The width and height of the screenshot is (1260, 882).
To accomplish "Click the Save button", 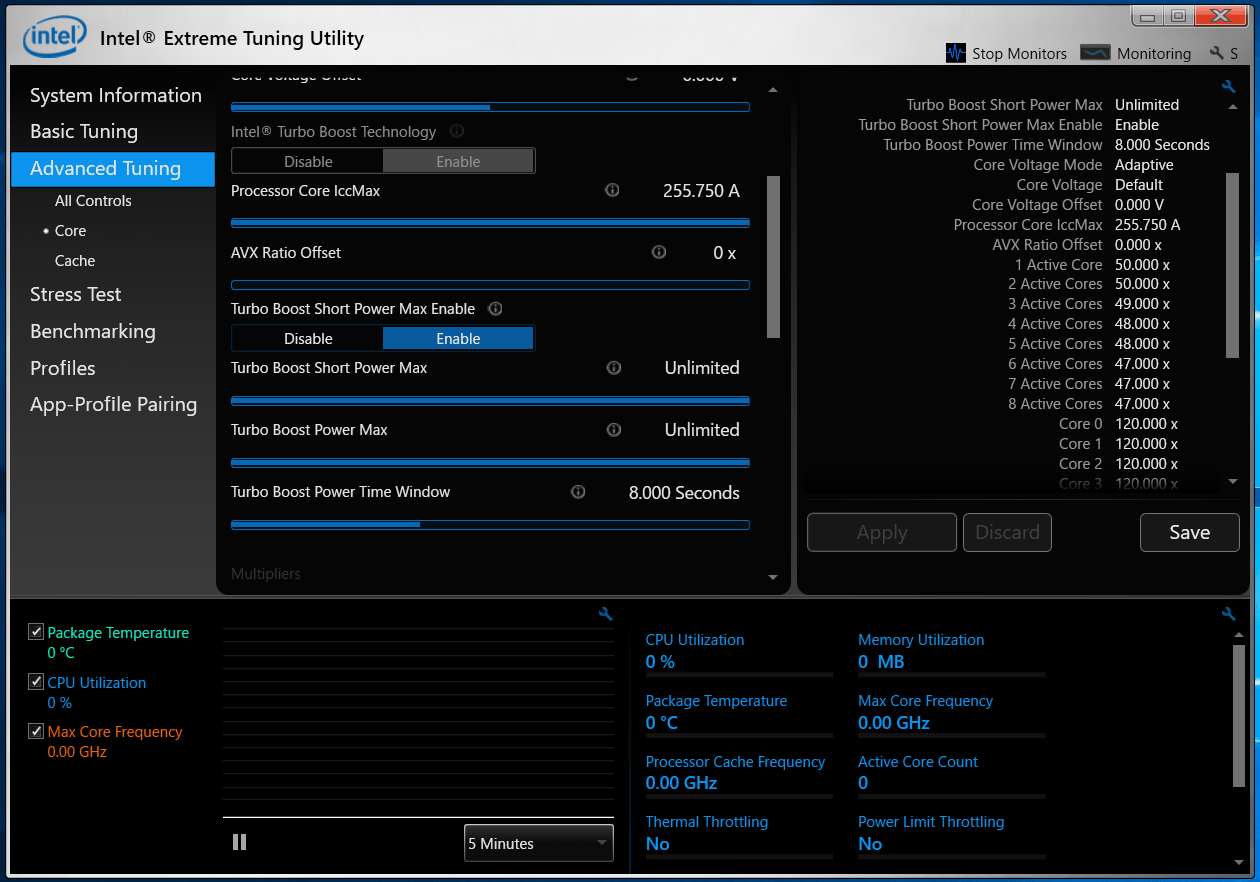I will [1190, 532].
